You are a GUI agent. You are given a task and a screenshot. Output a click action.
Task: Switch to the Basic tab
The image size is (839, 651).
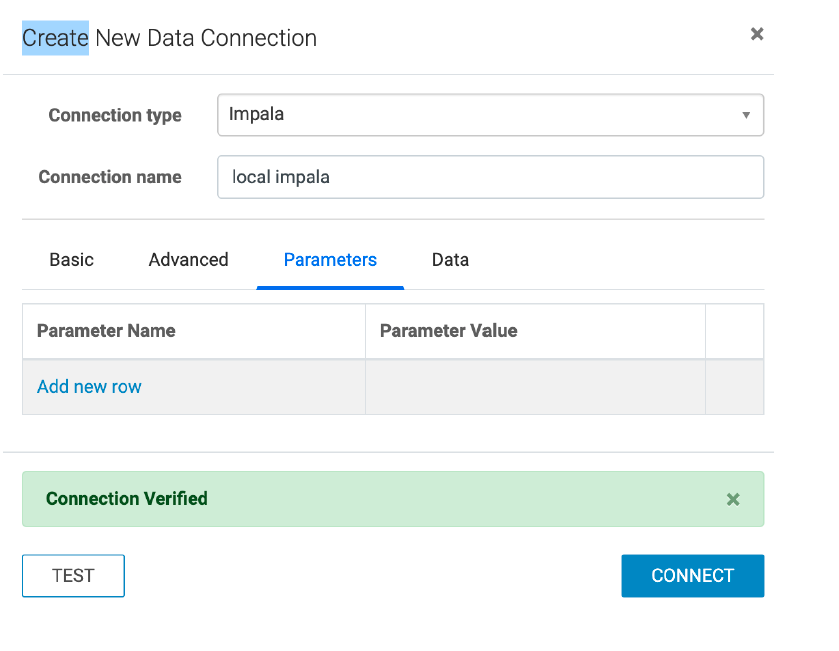click(x=71, y=260)
